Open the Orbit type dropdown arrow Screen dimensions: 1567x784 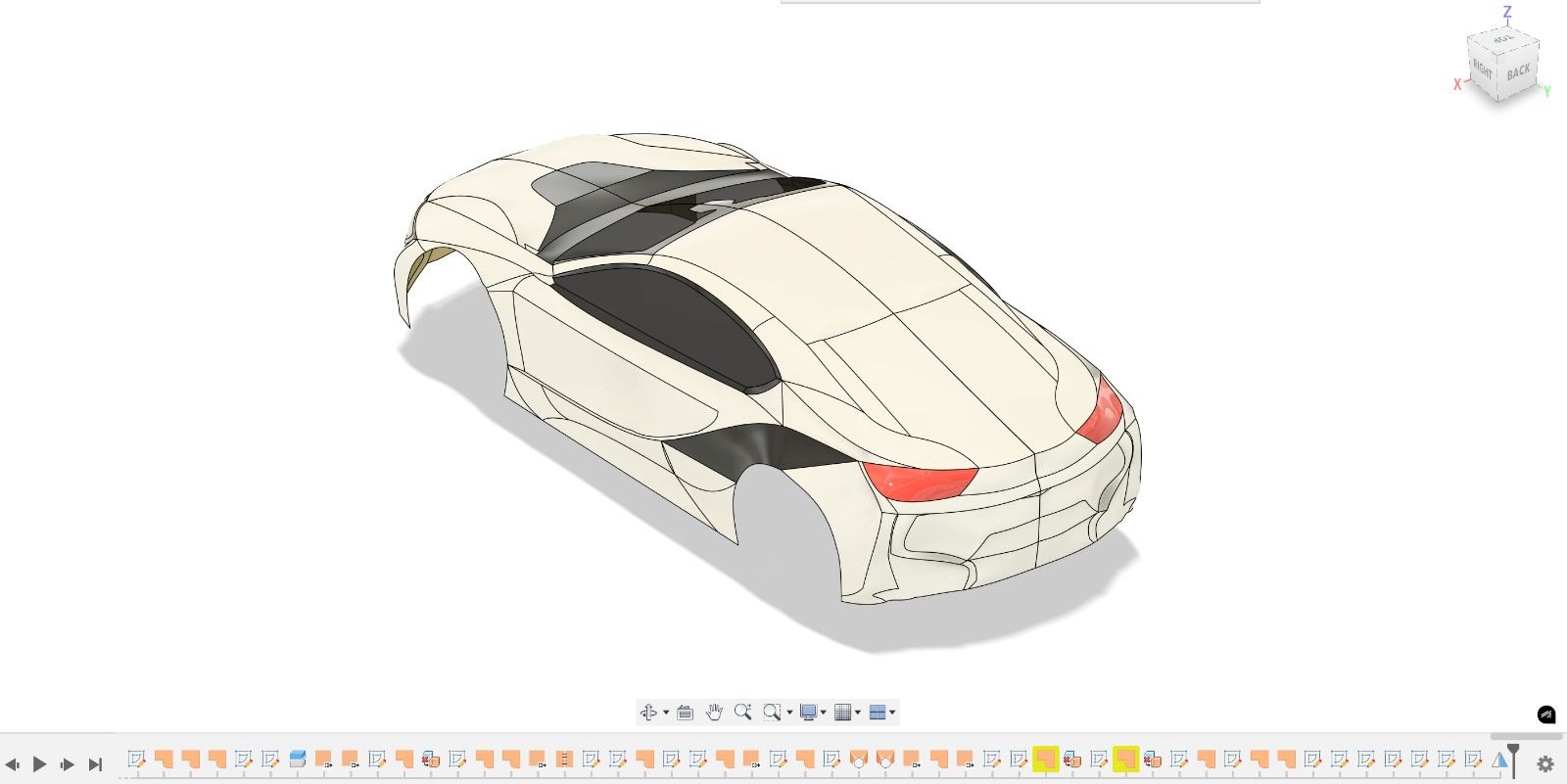pyautogui.click(x=666, y=713)
